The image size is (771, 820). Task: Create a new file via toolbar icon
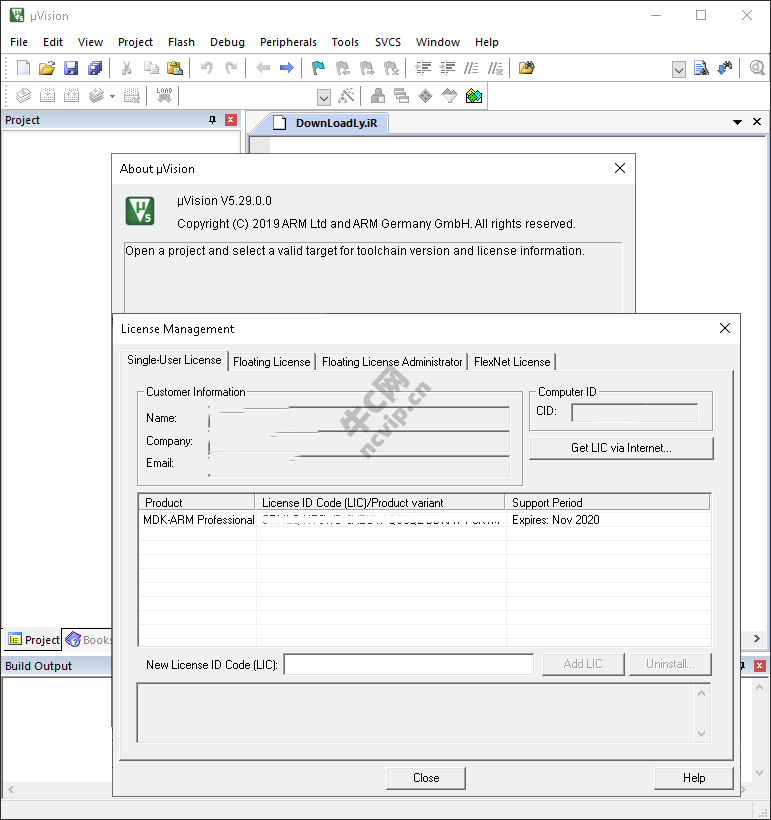[24, 68]
